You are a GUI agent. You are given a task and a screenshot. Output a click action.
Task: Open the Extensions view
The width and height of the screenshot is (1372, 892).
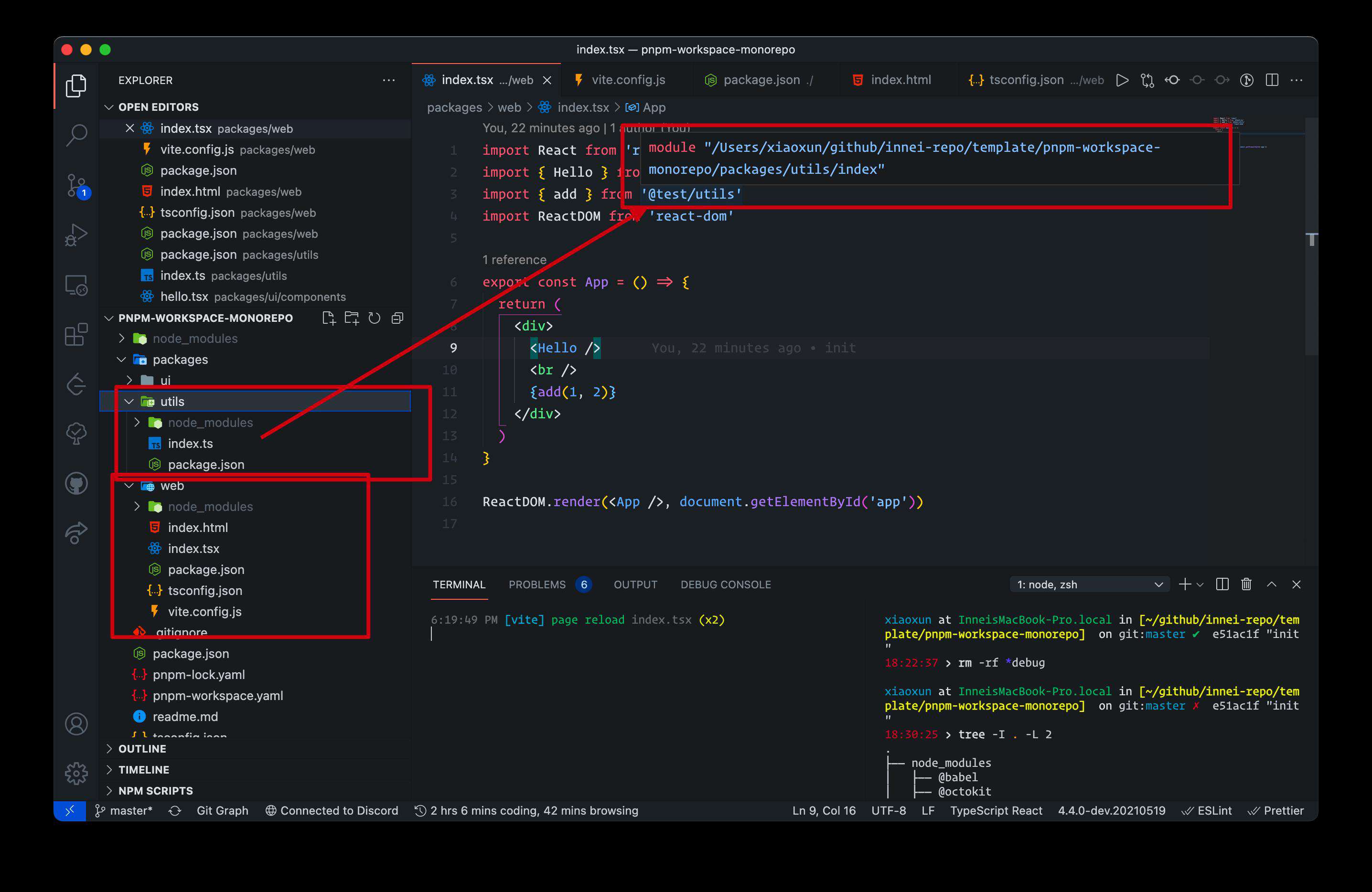pos(76,334)
